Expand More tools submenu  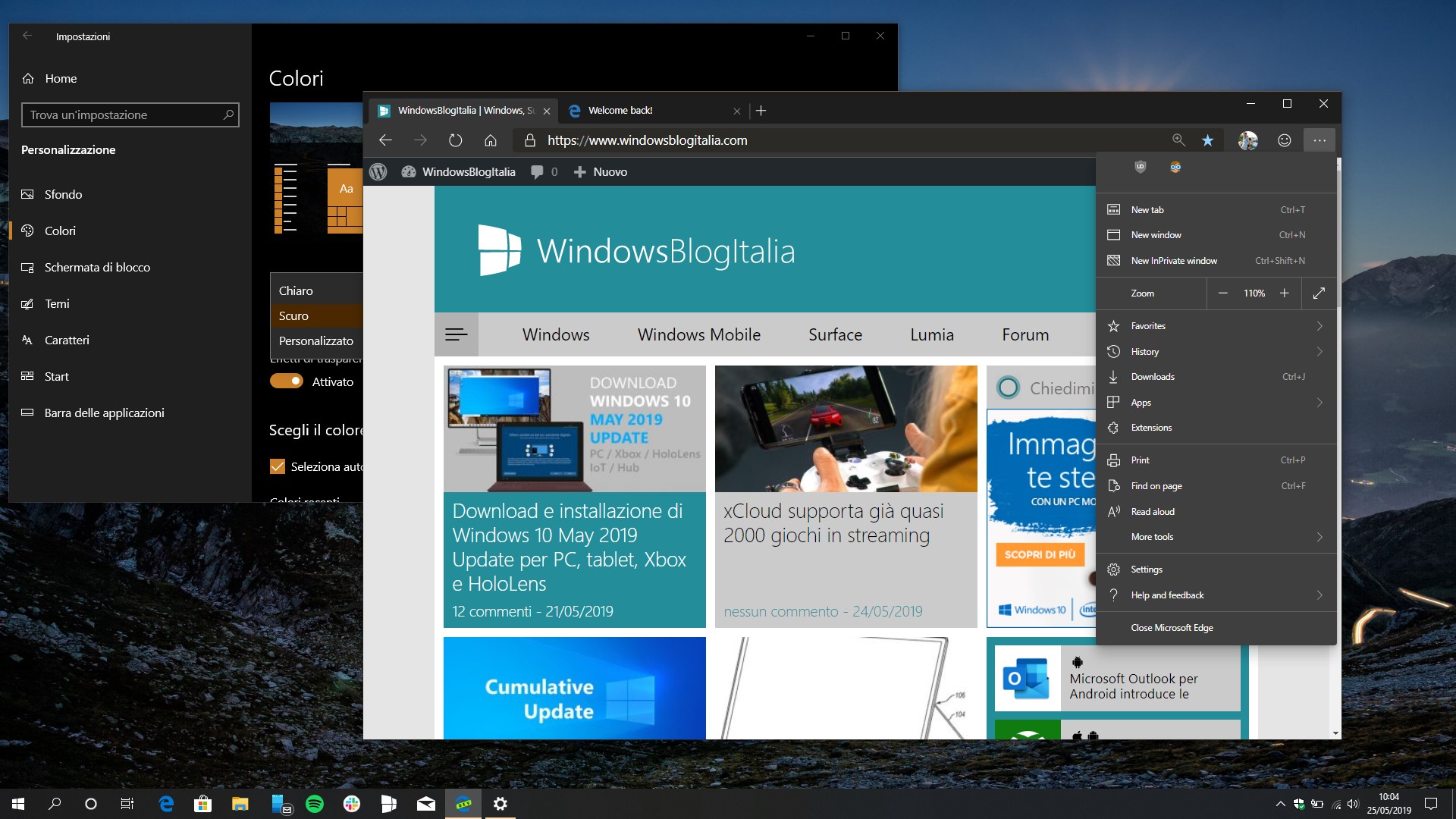tap(1216, 537)
